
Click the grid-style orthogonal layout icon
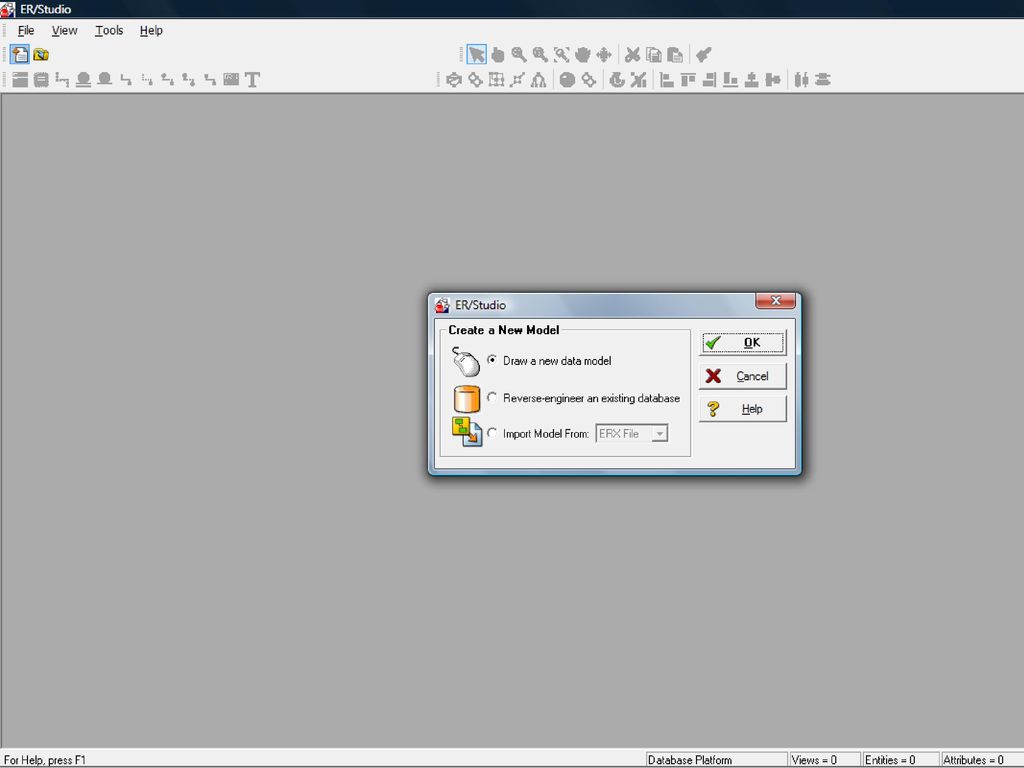click(496, 80)
